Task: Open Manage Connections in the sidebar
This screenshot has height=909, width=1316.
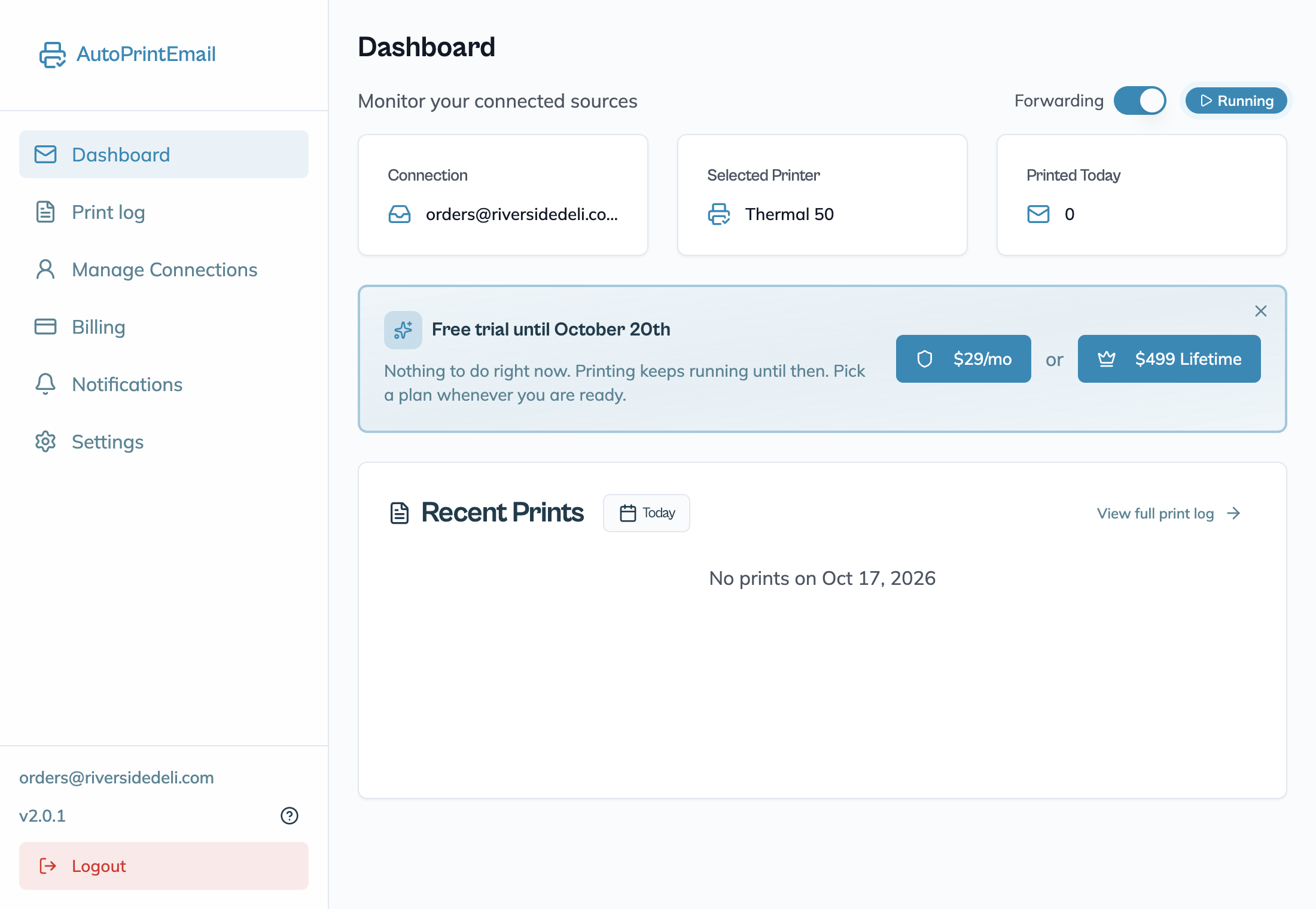Action: (x=164, y=269)
